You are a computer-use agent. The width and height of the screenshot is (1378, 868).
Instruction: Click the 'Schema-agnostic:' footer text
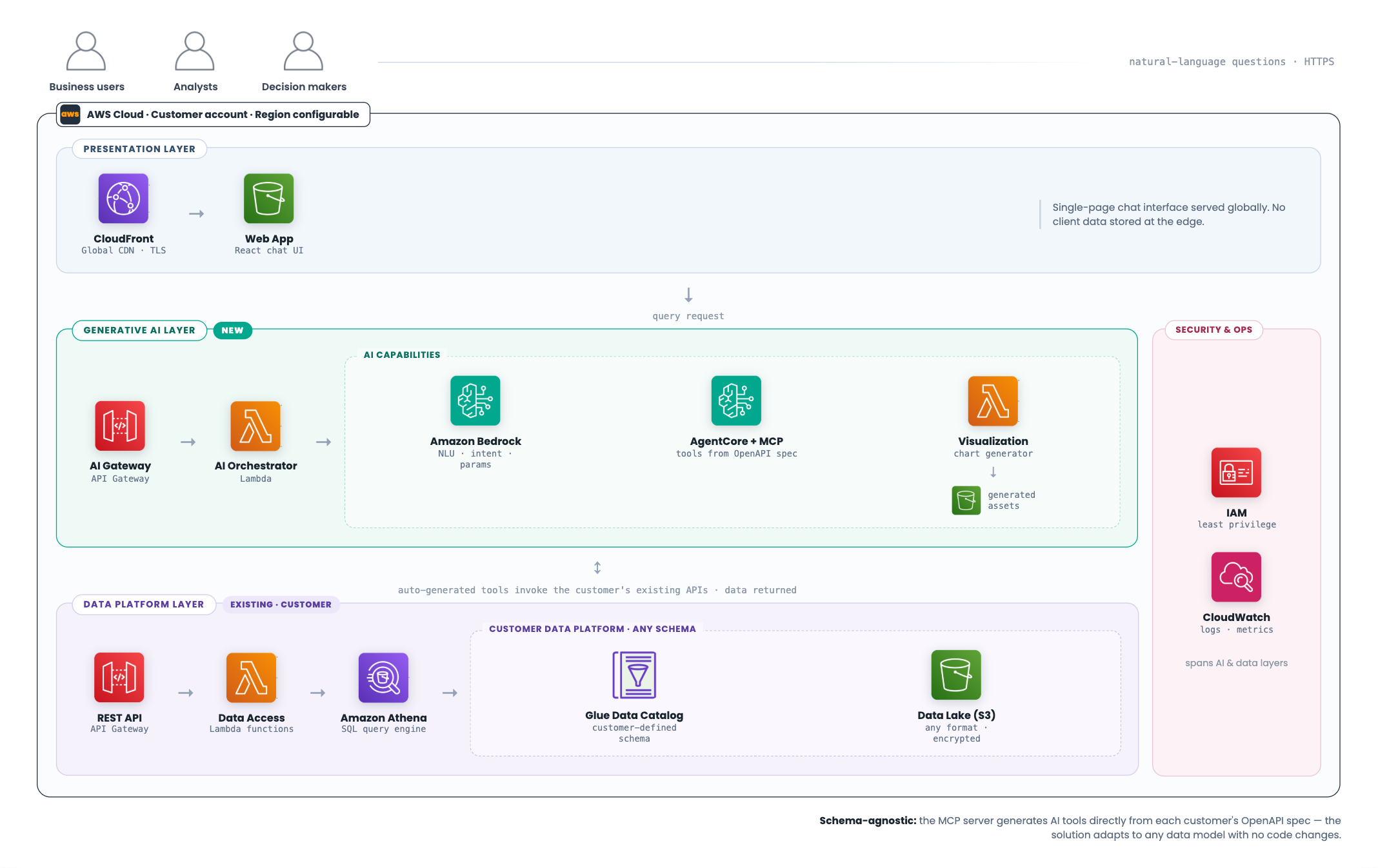tap(868, 820)
